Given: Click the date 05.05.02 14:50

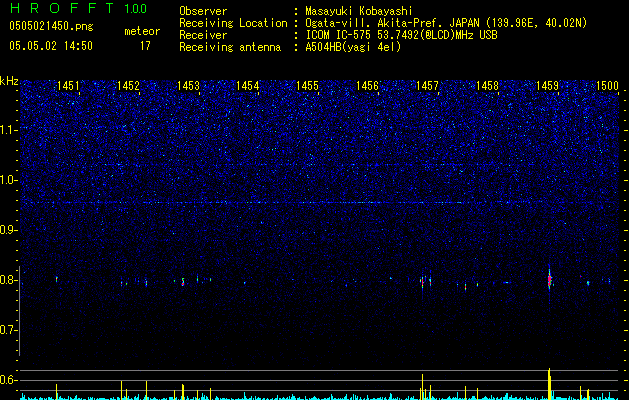Looking at the screenshot, I should click(x=51, y=46).
